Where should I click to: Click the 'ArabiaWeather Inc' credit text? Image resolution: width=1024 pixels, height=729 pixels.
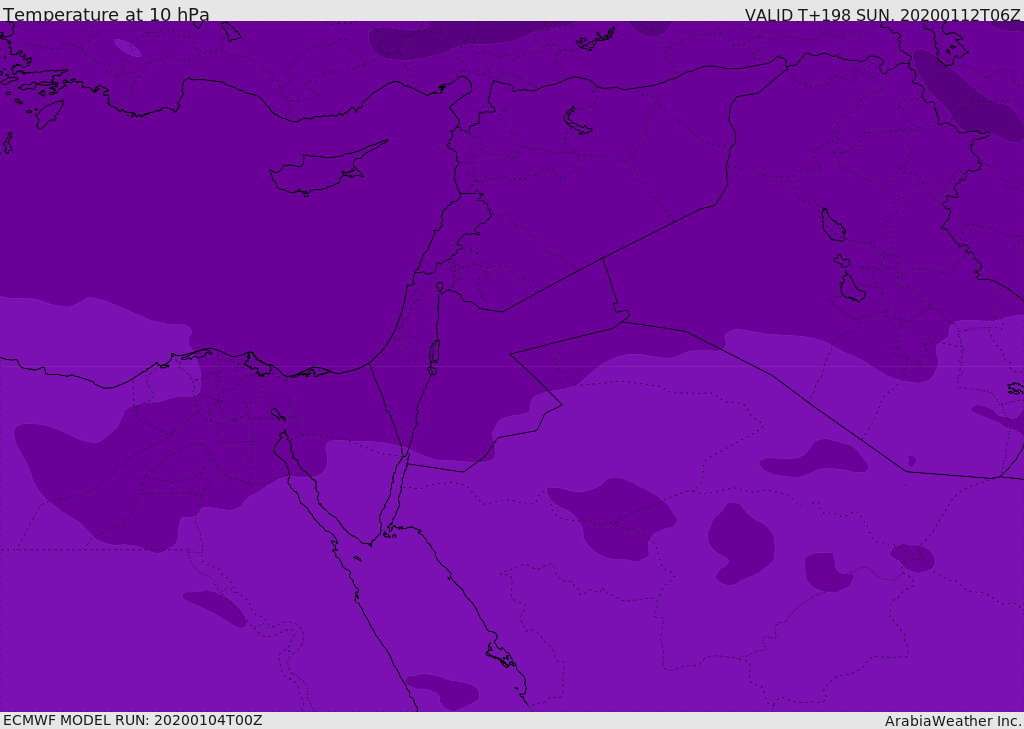pyautogui.click(x=952, y=721)
